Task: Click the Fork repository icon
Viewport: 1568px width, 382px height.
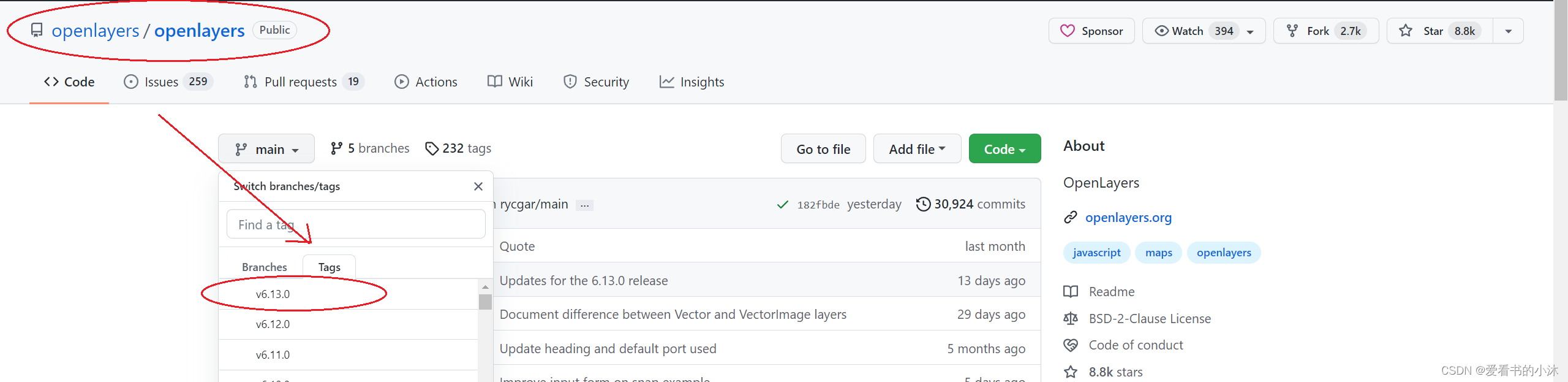Action: [1292, 31]
